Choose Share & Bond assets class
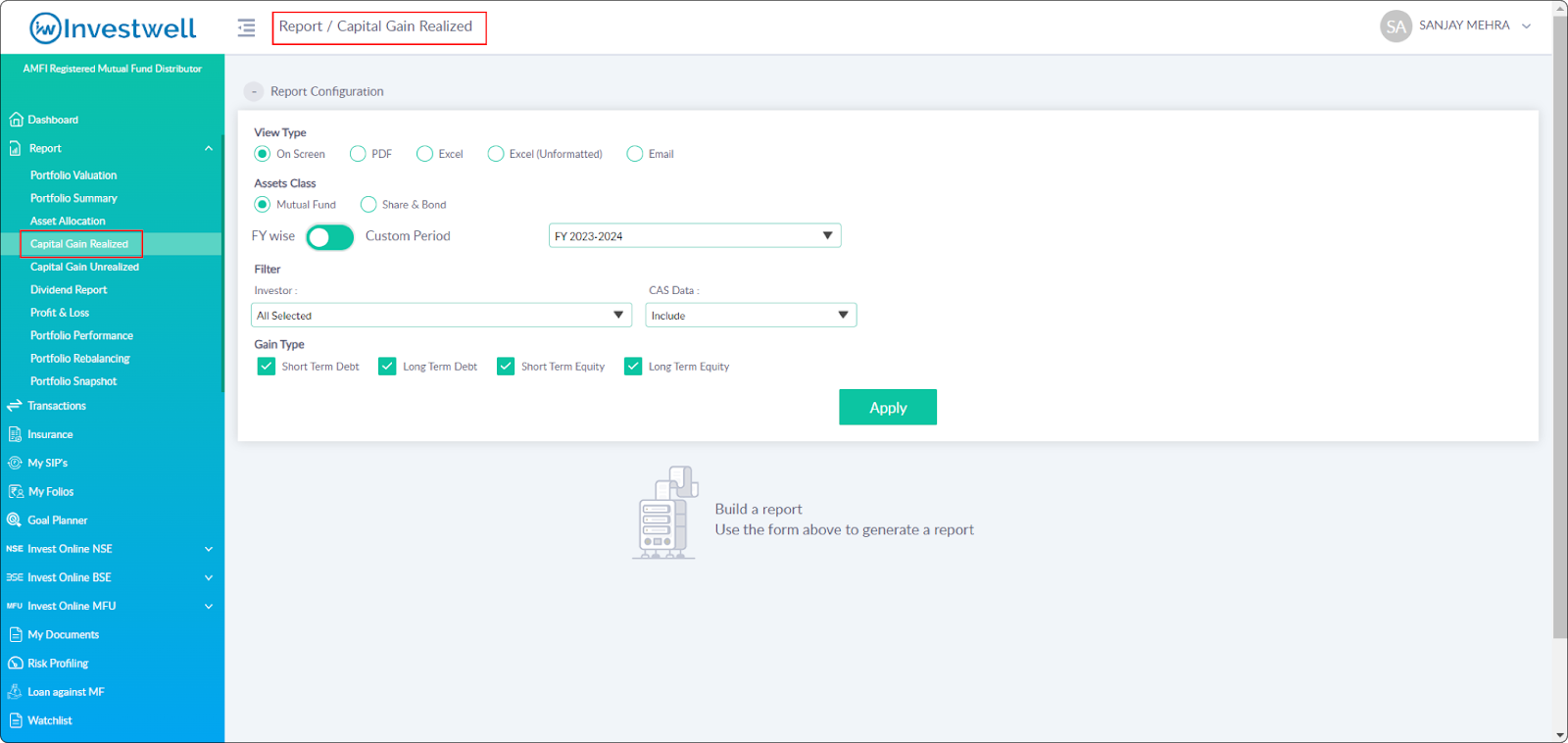This screenshot has height=743, width=1568. [368, 205]
